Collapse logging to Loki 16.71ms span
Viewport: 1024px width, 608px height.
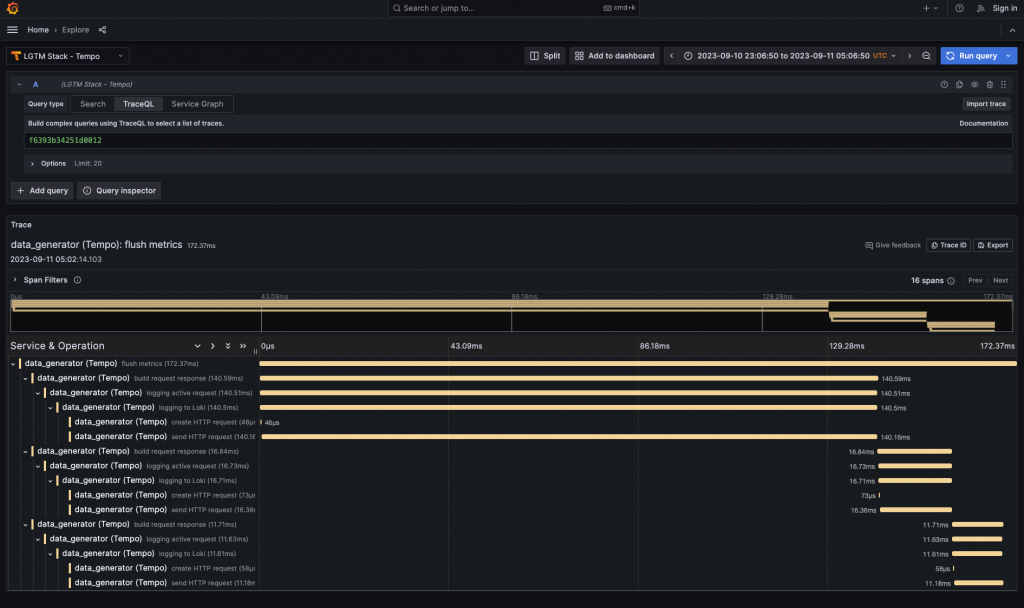[50, 481]
